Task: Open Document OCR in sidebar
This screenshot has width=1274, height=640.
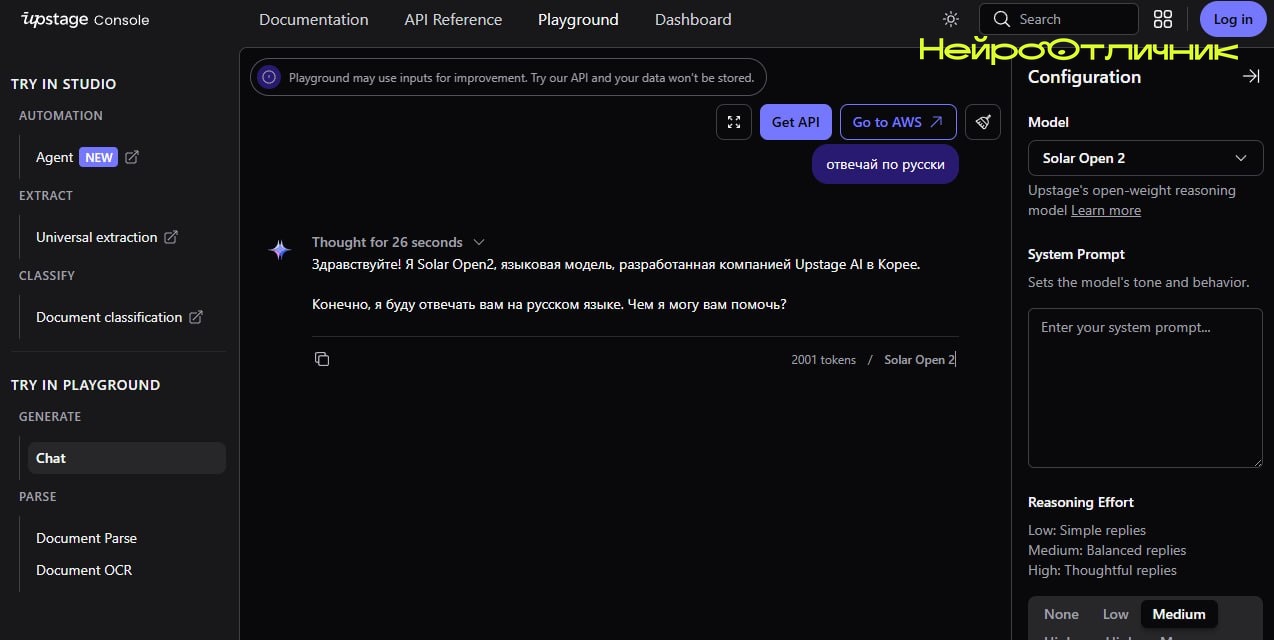Action: (x=84, y=570)
